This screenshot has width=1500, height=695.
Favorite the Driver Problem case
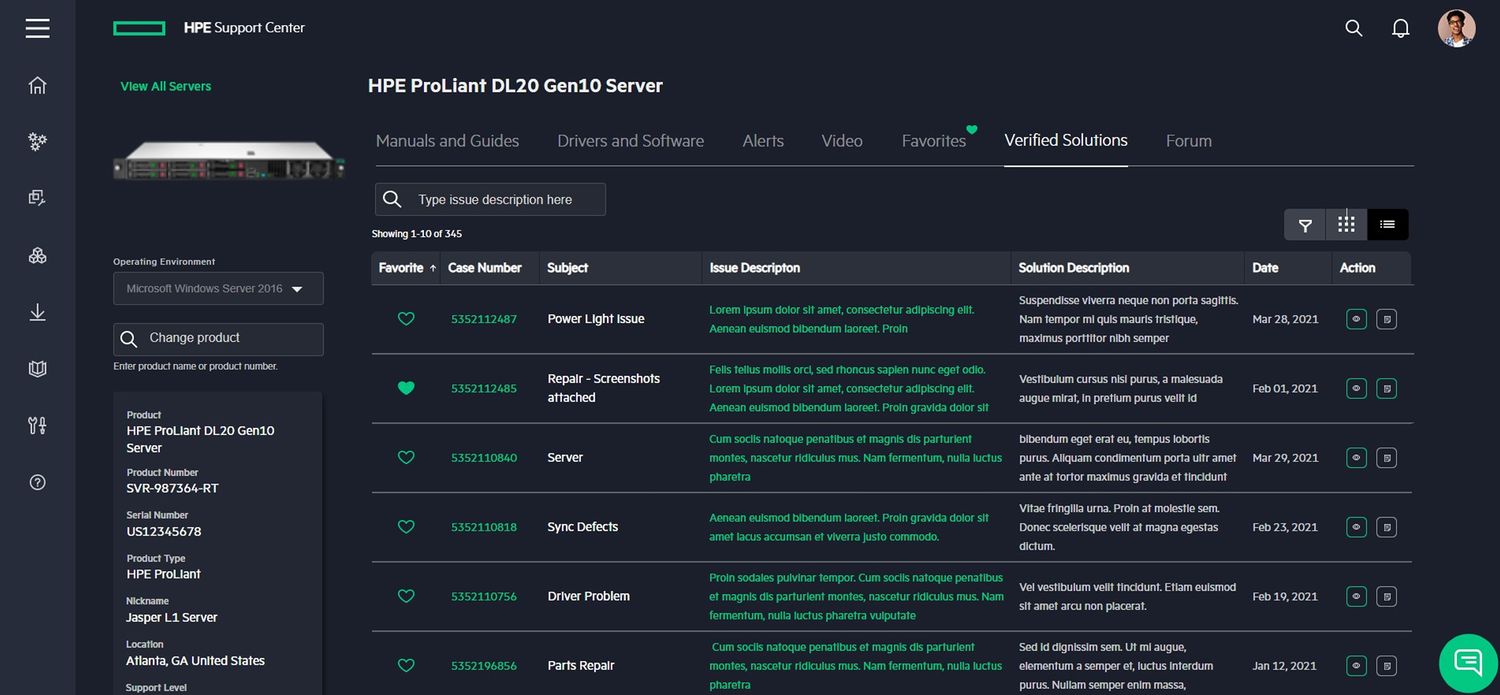coord(406,596)
